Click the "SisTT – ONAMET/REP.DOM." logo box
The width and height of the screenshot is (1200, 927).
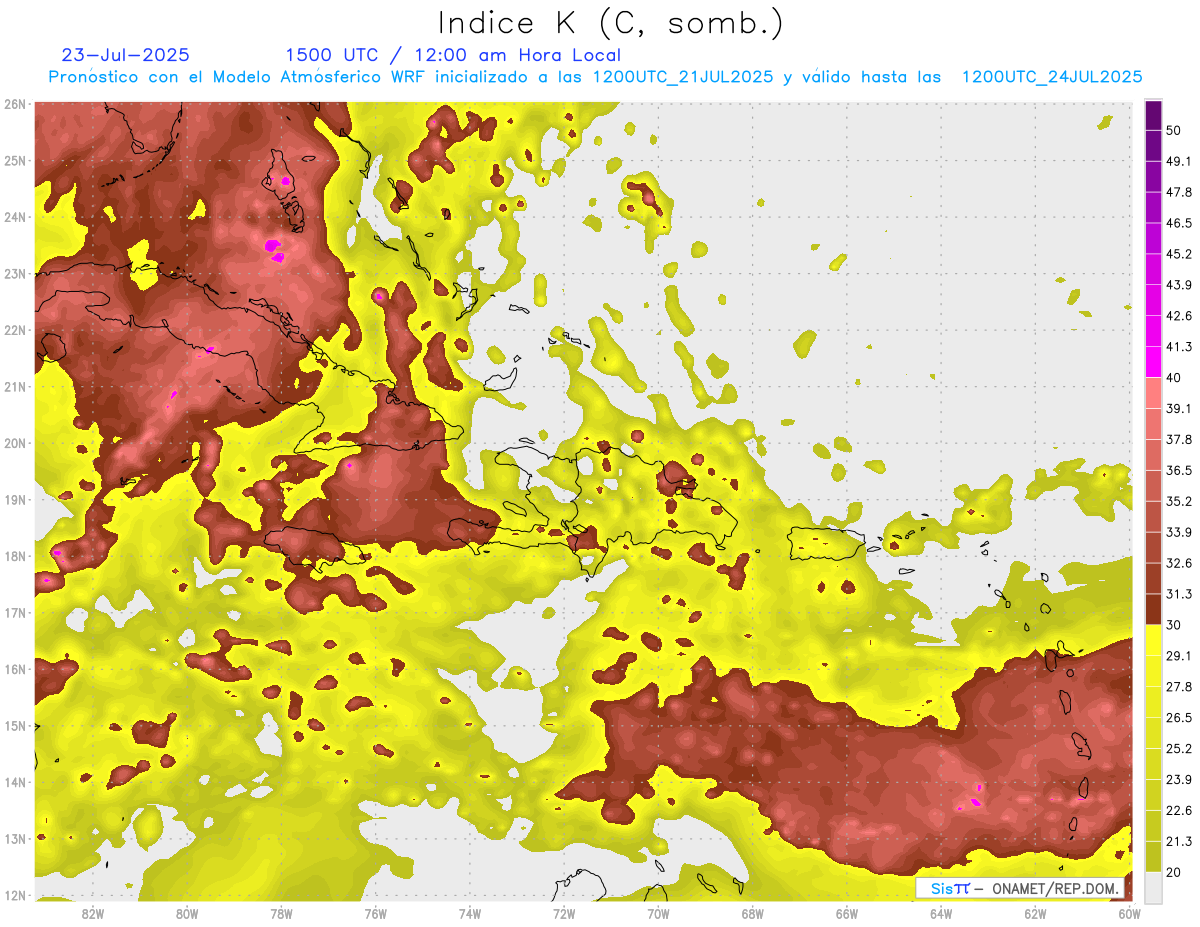[1021, 888]
